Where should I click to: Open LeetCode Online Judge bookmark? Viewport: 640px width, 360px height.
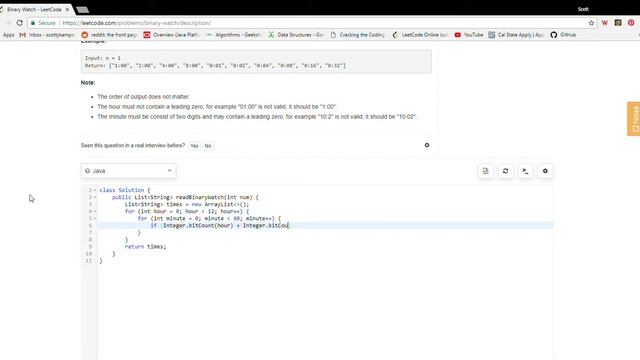420,35
